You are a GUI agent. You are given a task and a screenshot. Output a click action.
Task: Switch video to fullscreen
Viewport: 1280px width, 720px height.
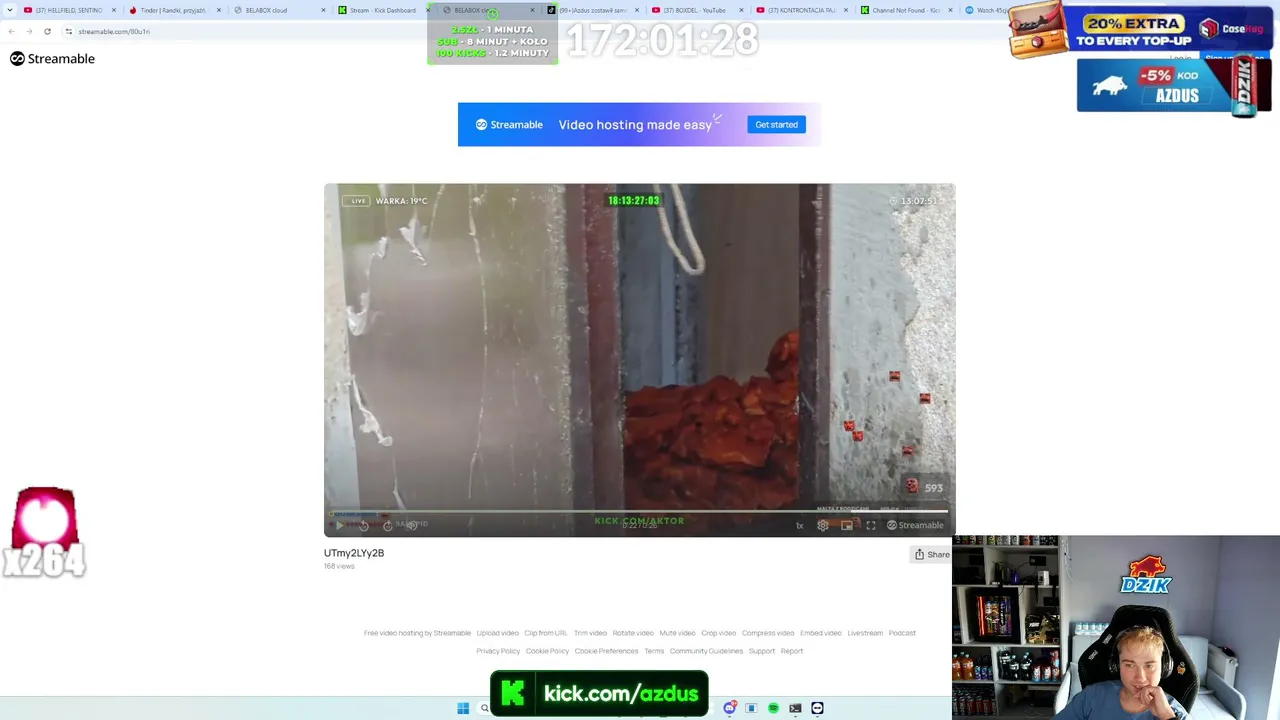point(871,525)
